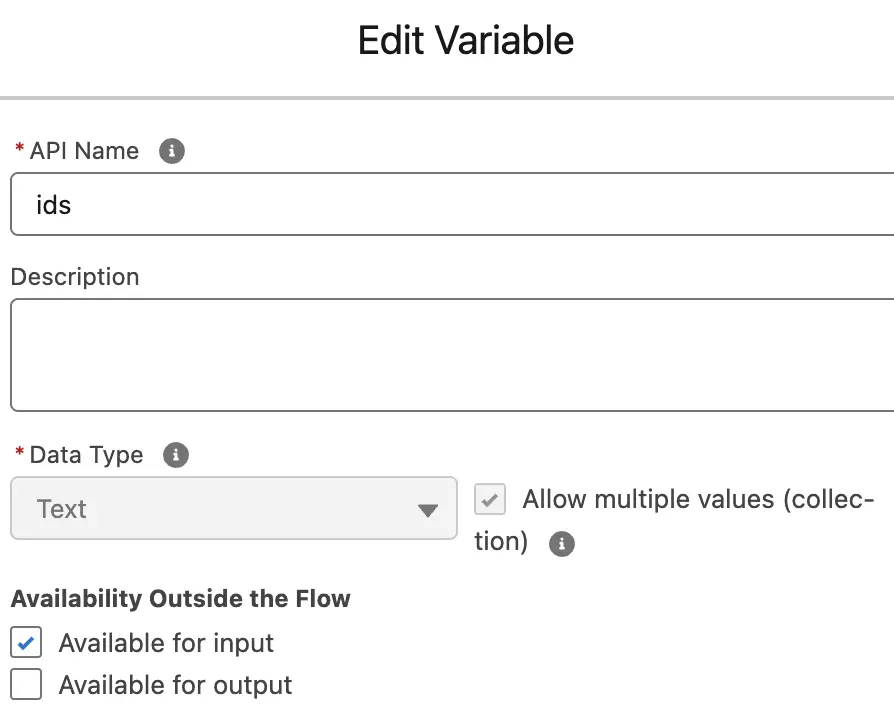
Task: Toggle the Allow multiple values checkbox
Action: [490, 499]
